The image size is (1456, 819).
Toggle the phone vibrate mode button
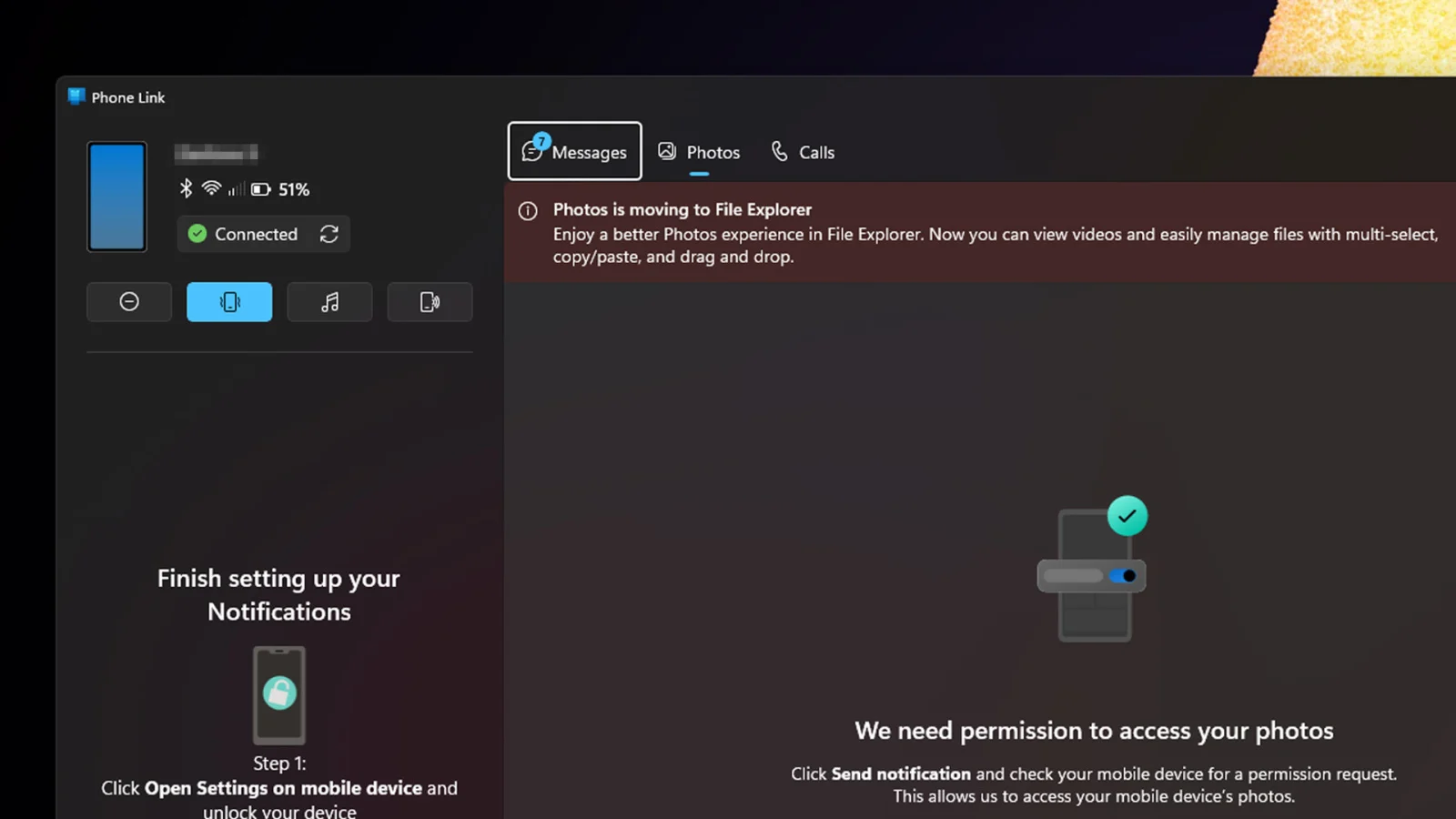[229, 302]
